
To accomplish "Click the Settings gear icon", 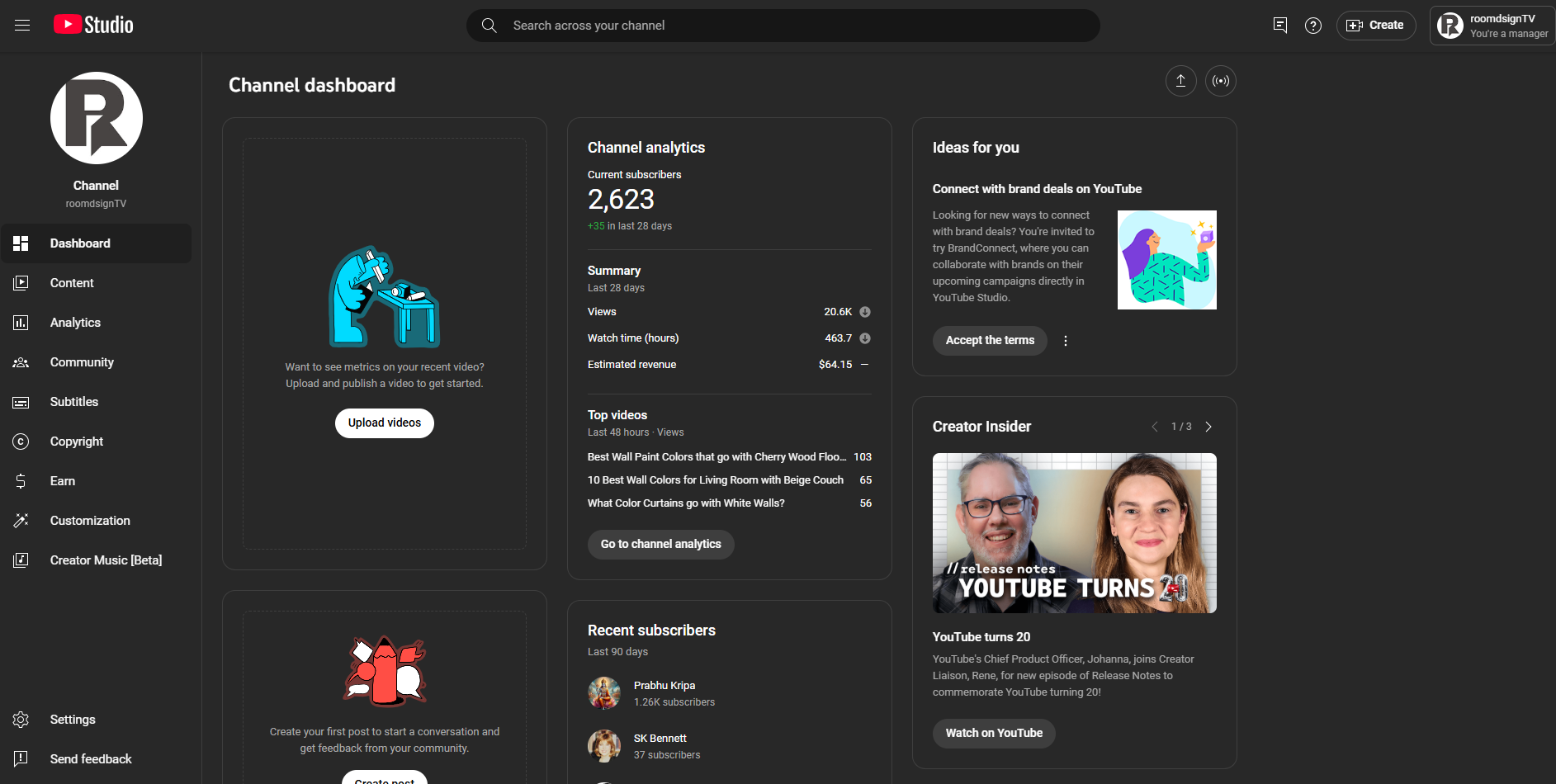I will coord(21,720).
